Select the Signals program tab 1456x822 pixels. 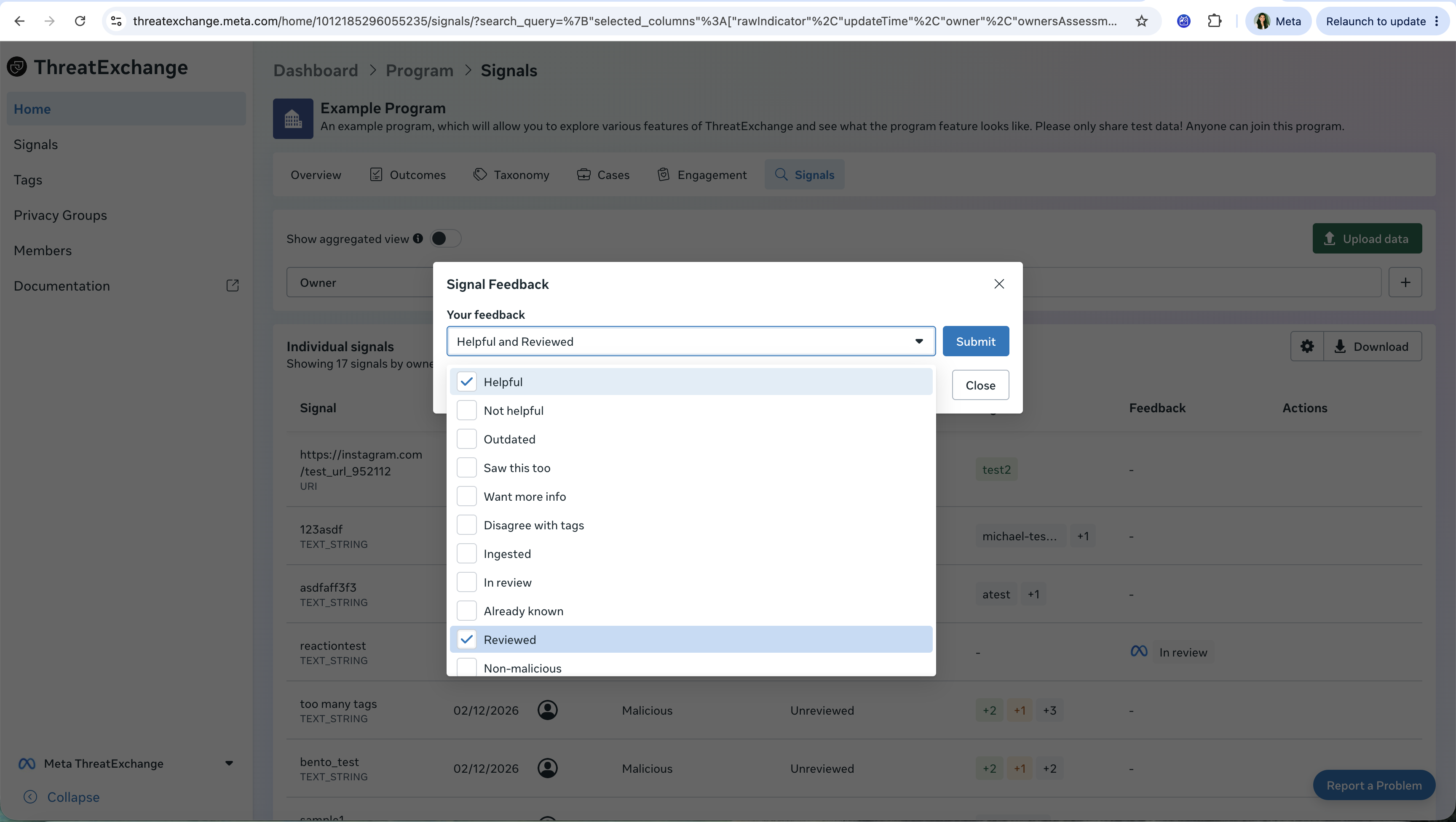point(804,175)
